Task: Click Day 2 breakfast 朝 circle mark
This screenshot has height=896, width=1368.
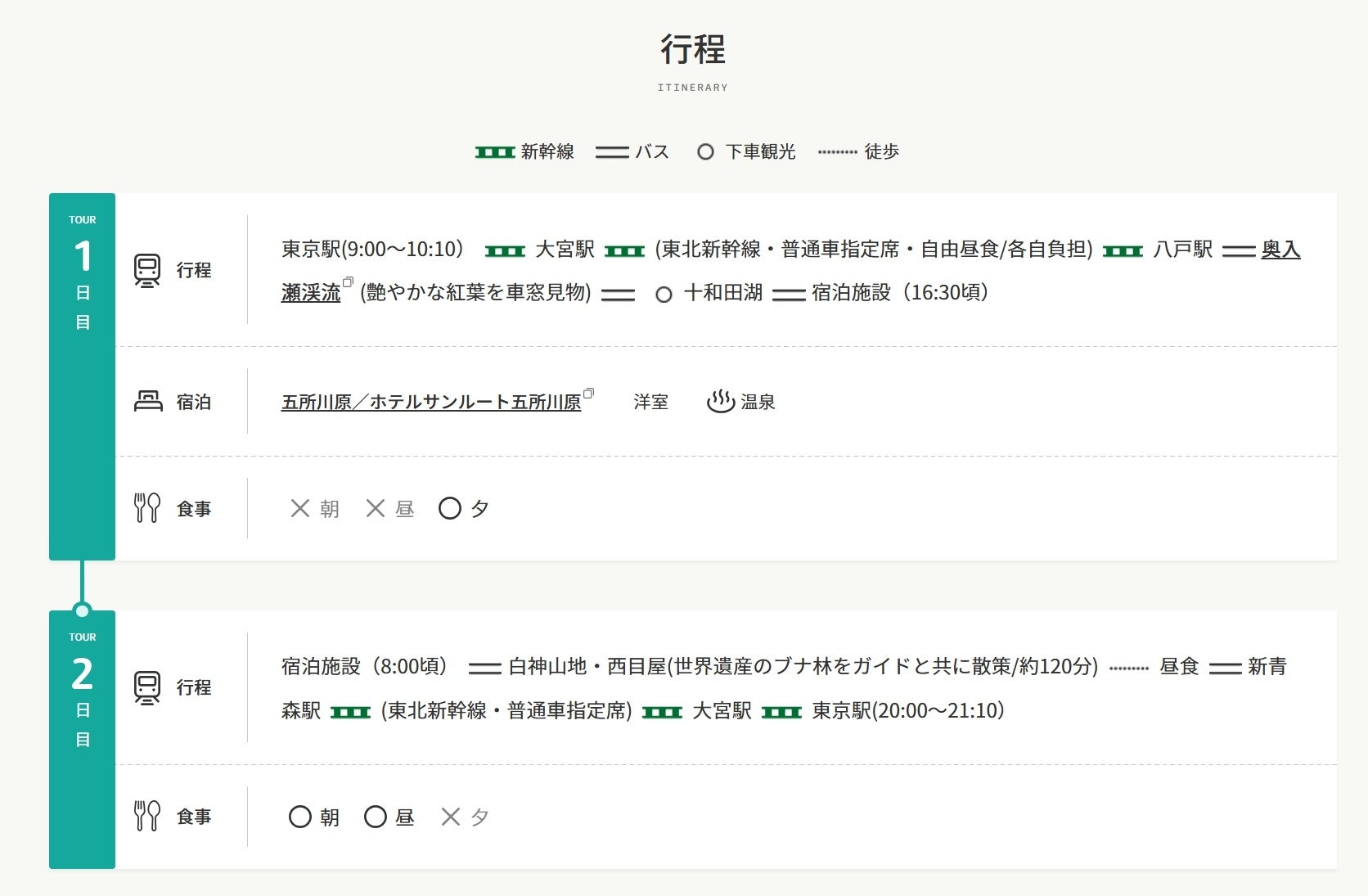Action: 300,817
